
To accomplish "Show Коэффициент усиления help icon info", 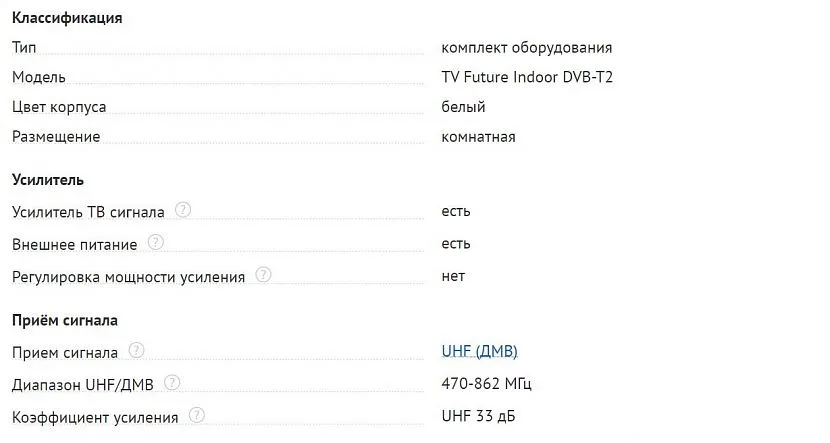I will click(196, 416).
